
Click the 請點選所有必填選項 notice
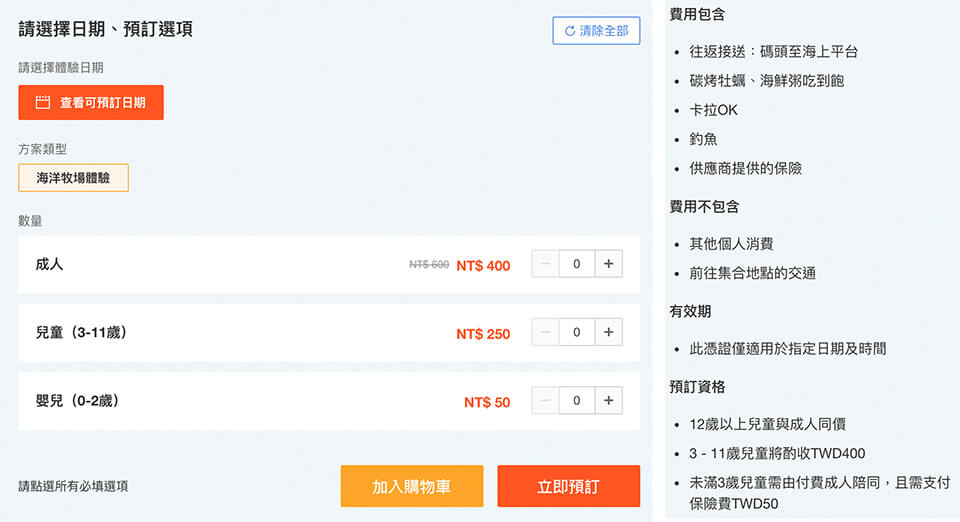(73, 487)
